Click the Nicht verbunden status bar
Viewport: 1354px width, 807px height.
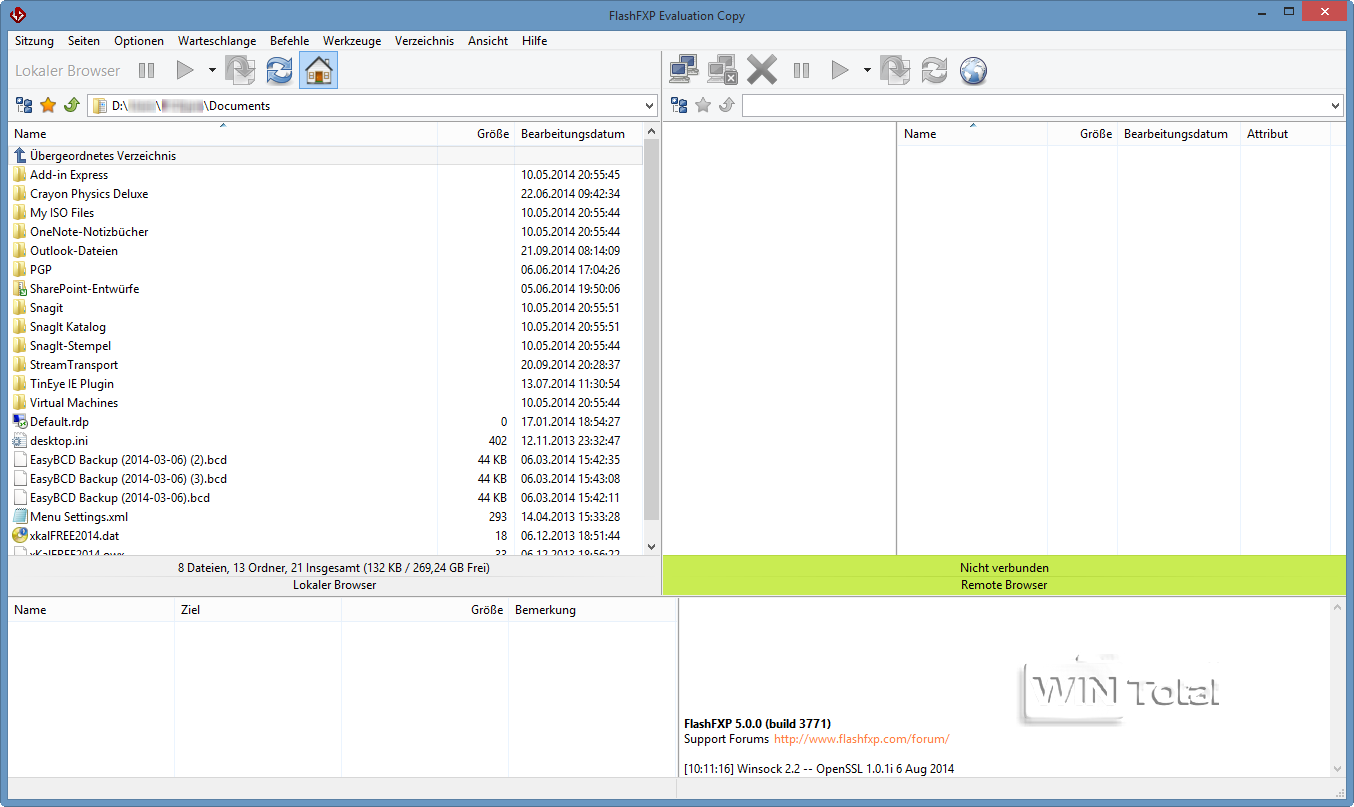coord(1004,568)
